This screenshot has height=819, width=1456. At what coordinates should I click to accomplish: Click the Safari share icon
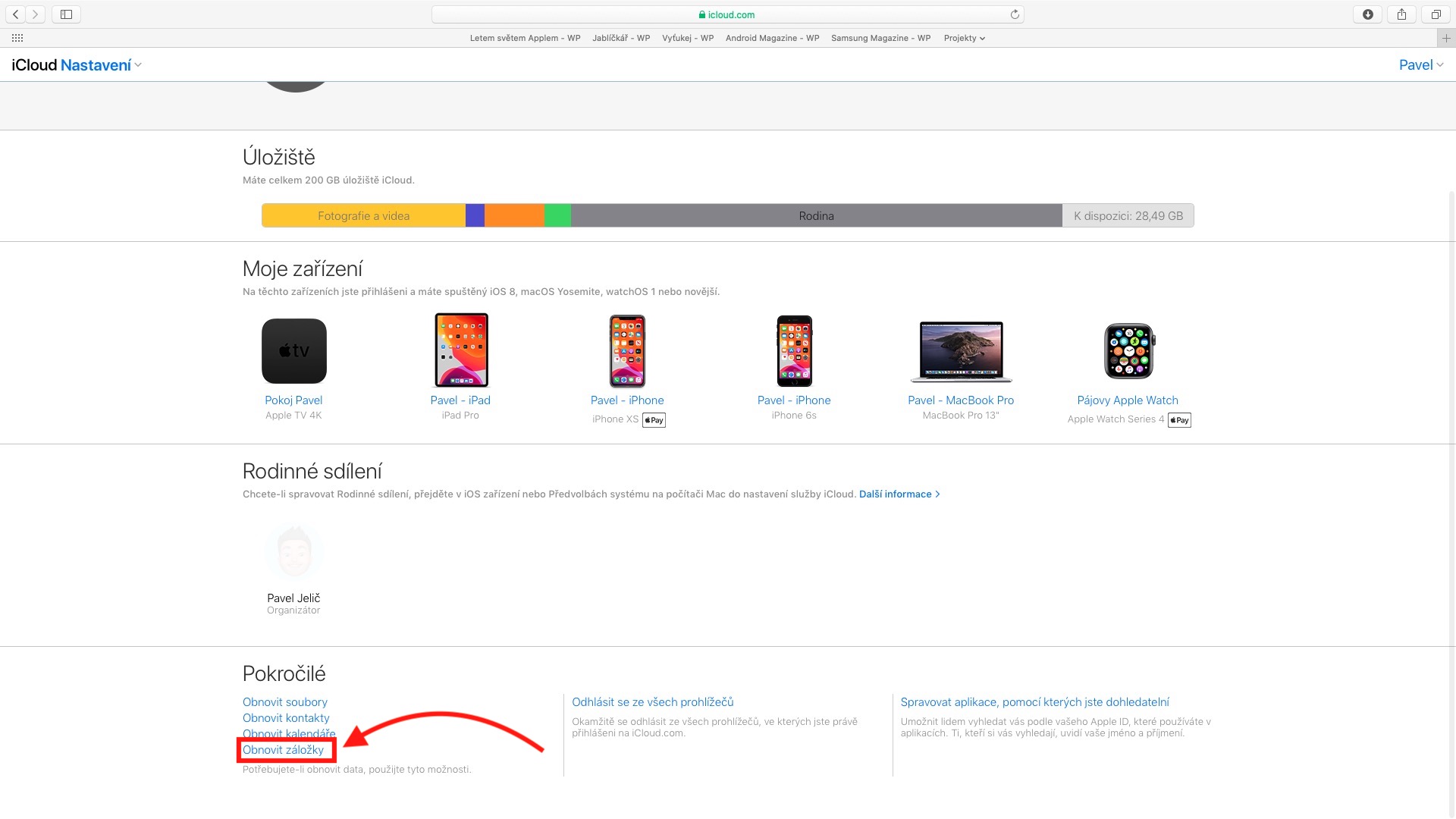[1401, 14]
